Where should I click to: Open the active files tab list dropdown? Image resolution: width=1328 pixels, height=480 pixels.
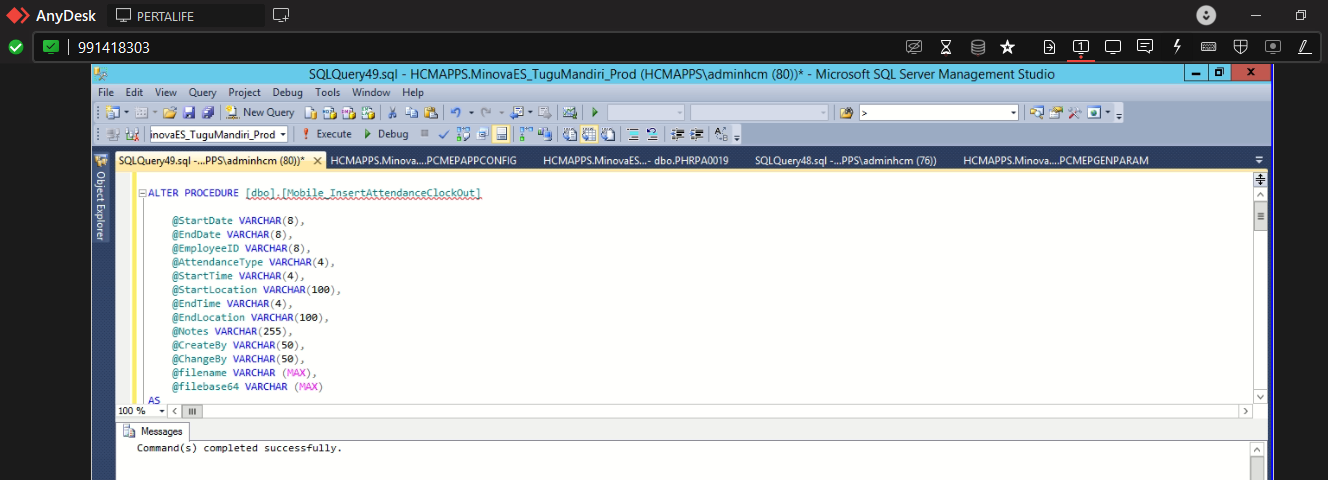tap(1259, 160)
